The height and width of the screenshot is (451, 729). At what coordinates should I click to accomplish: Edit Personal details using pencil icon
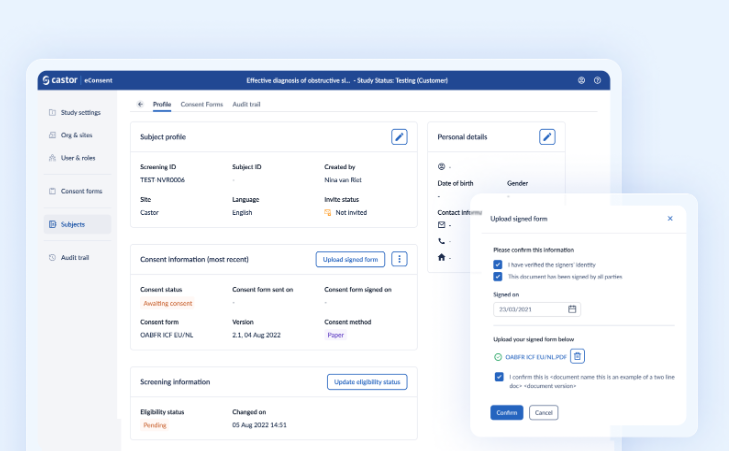click(547, 137)
